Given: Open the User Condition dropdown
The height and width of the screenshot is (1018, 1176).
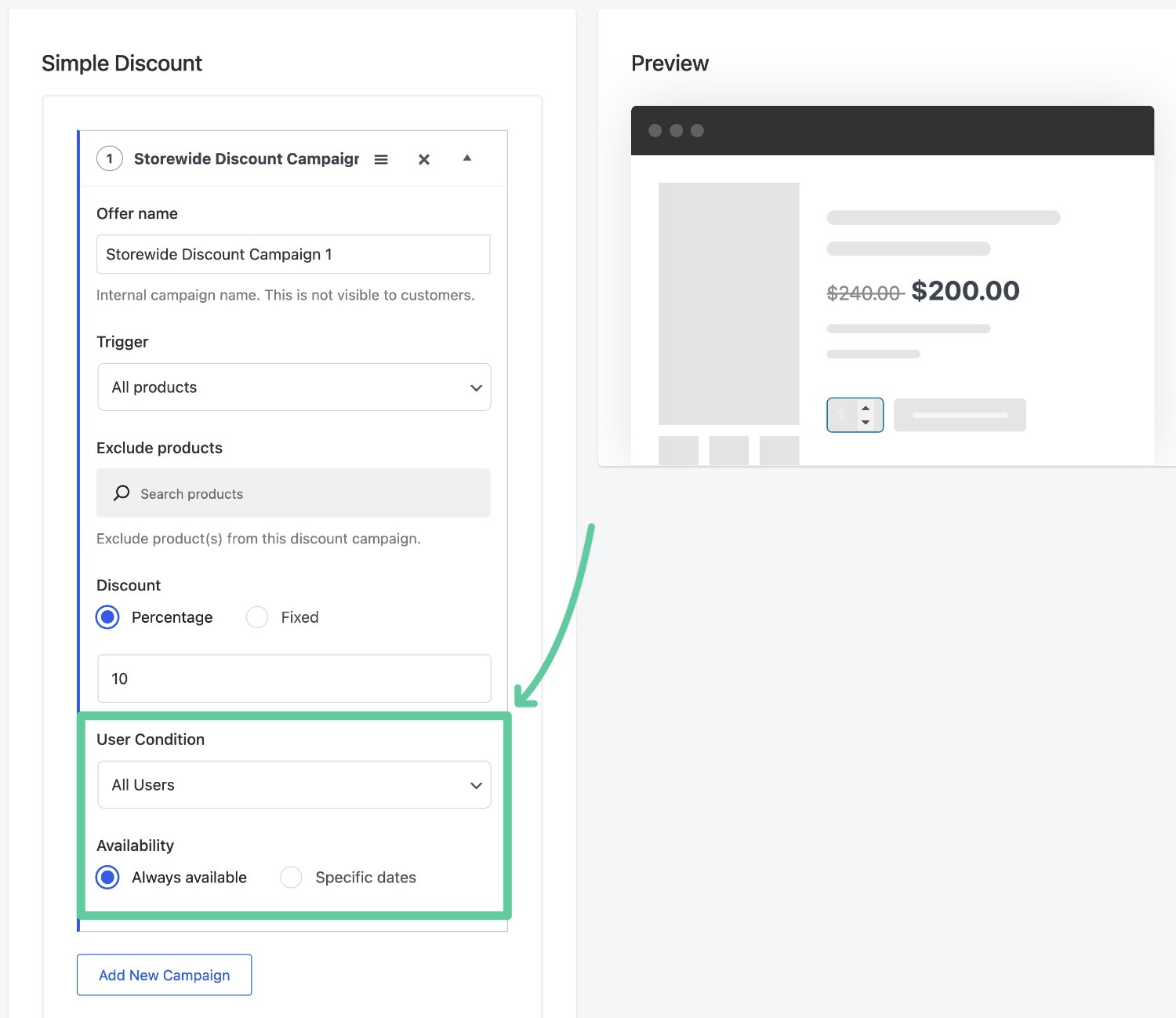Looking at the screenshot, I should click(x=294, y=784).
